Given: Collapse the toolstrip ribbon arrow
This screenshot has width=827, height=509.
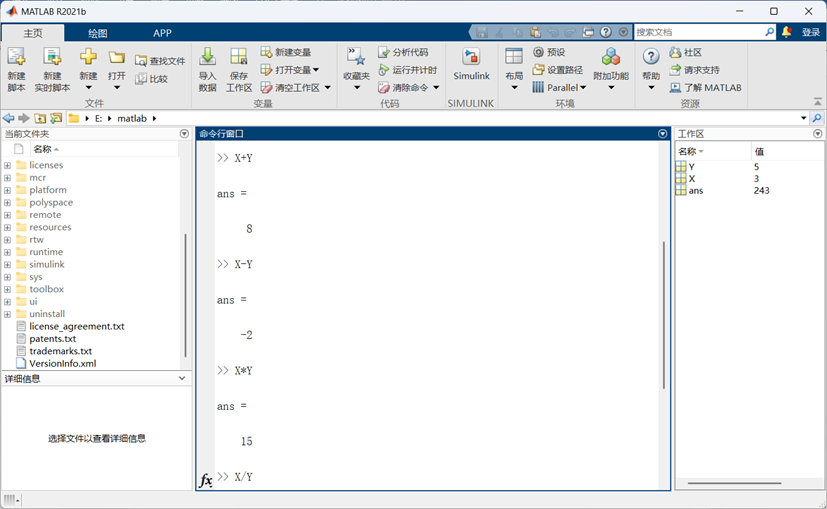Looking at the screenshot, I should [818, 101].
